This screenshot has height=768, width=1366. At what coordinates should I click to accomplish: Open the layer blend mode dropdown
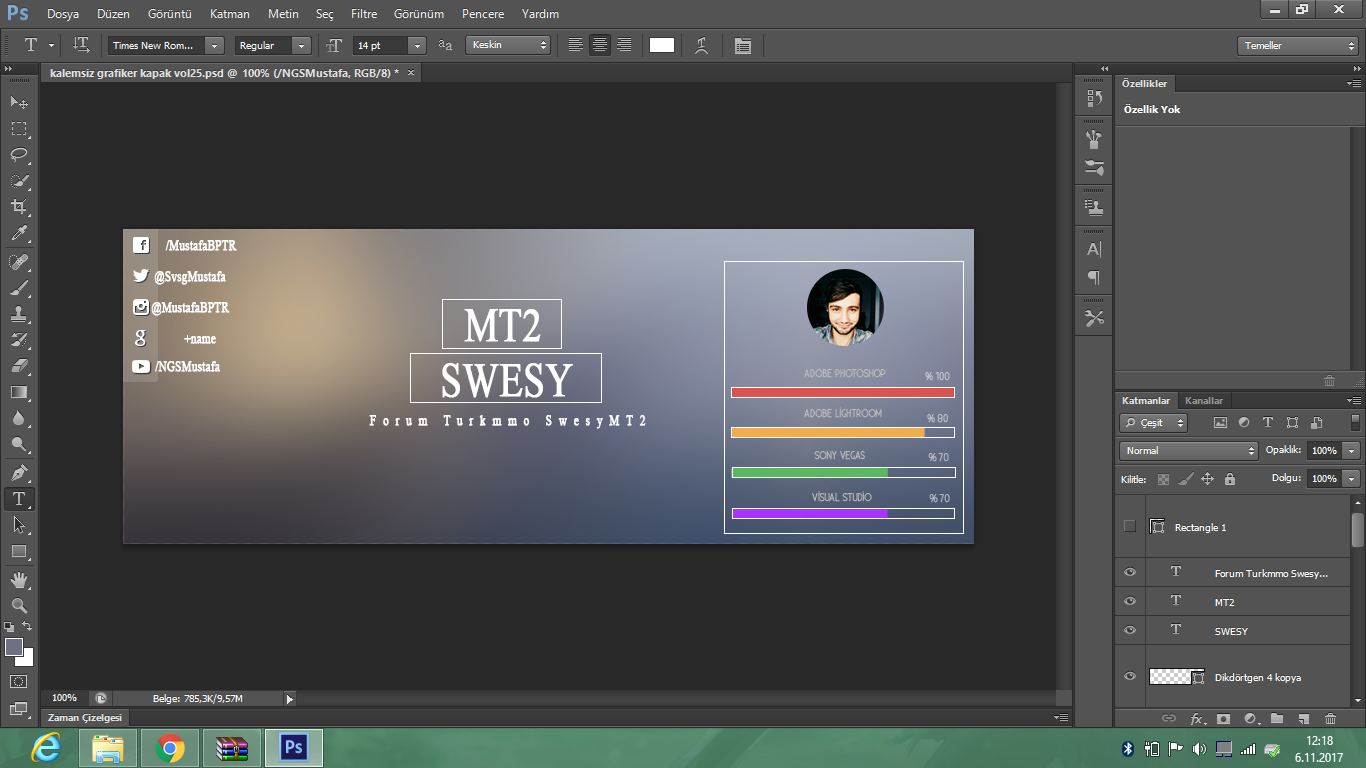[x=1188, y=451]
